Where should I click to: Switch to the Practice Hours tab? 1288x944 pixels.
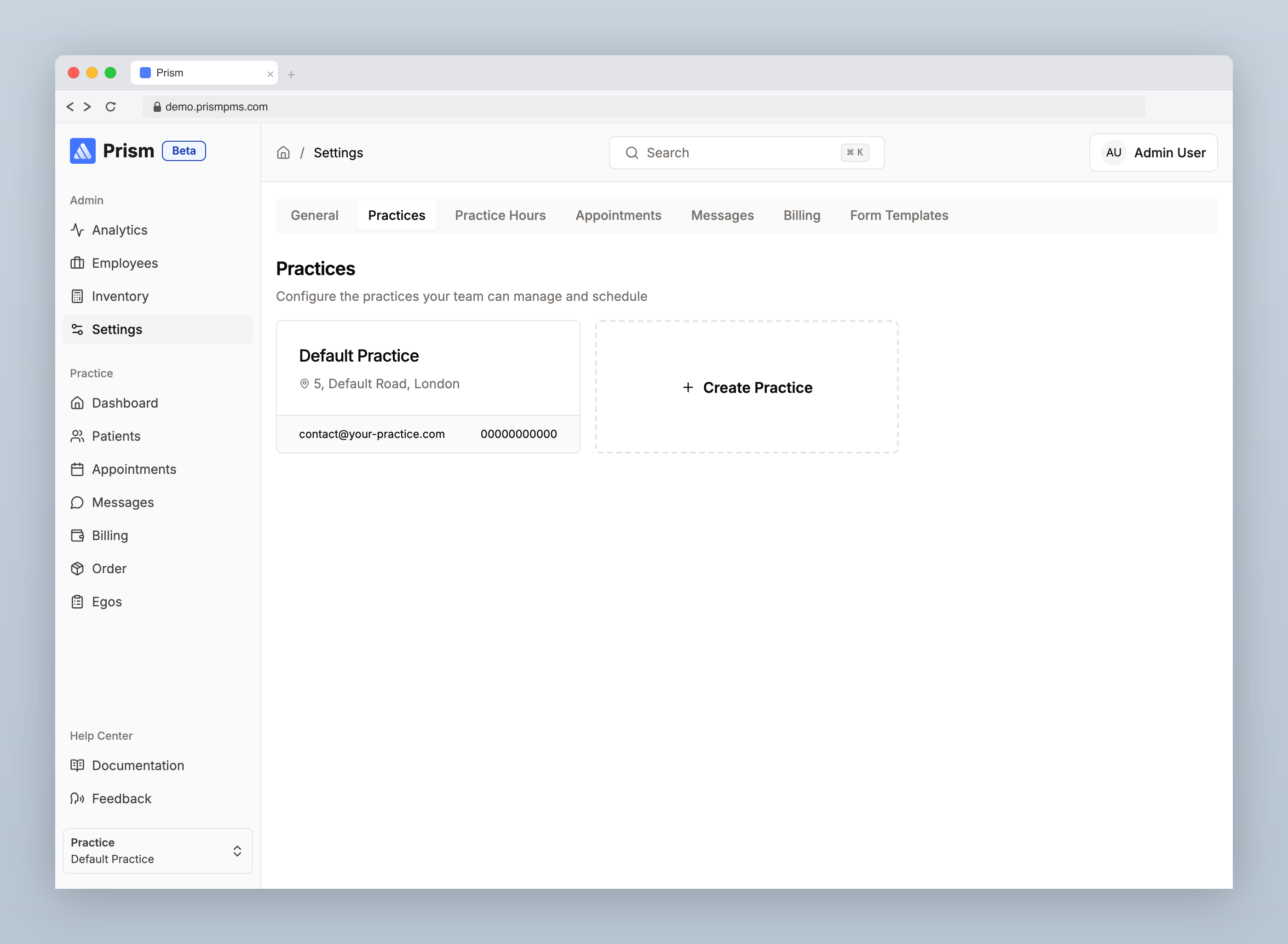(x=500, y=215)
